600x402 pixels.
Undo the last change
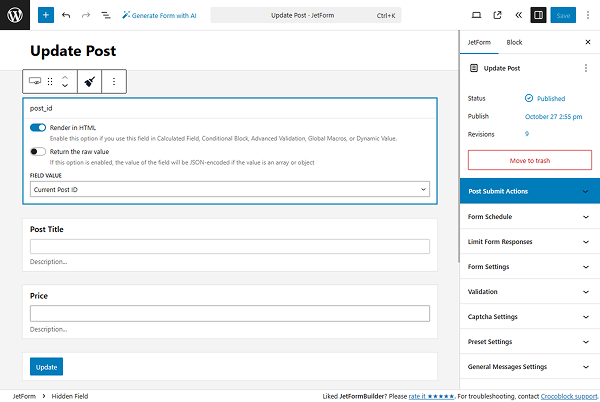(66, 15)
